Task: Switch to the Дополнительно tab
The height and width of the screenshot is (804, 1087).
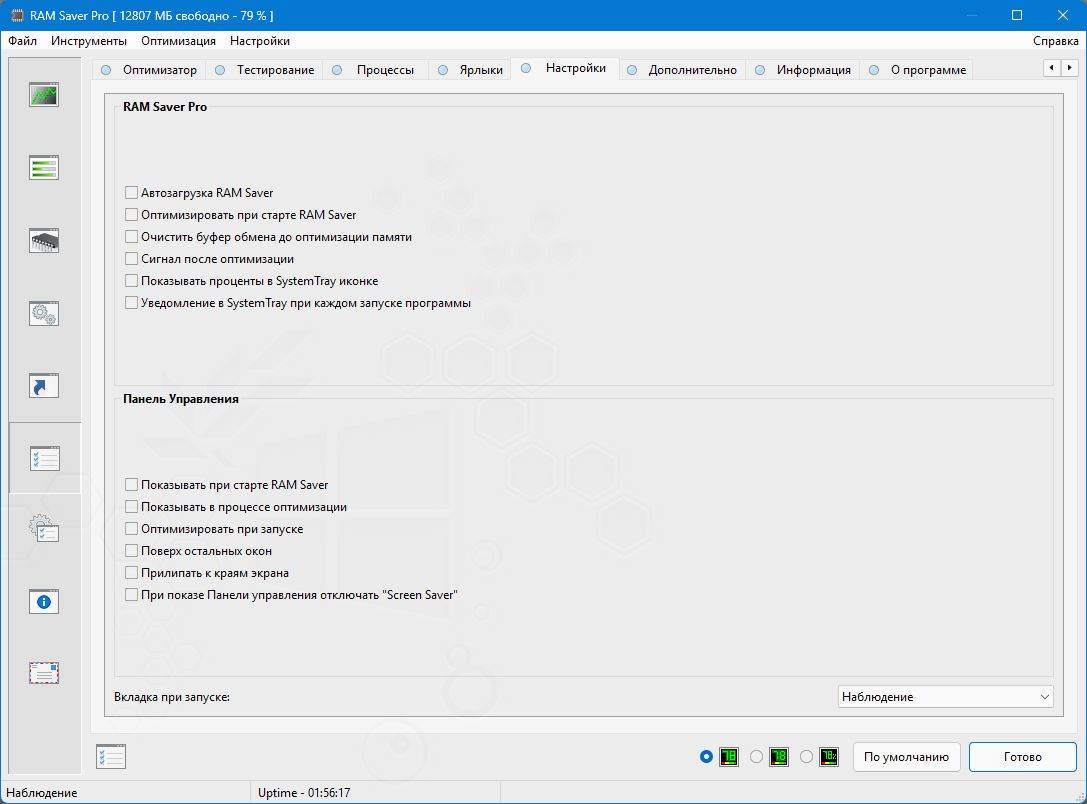Action: tap(682, 70)
